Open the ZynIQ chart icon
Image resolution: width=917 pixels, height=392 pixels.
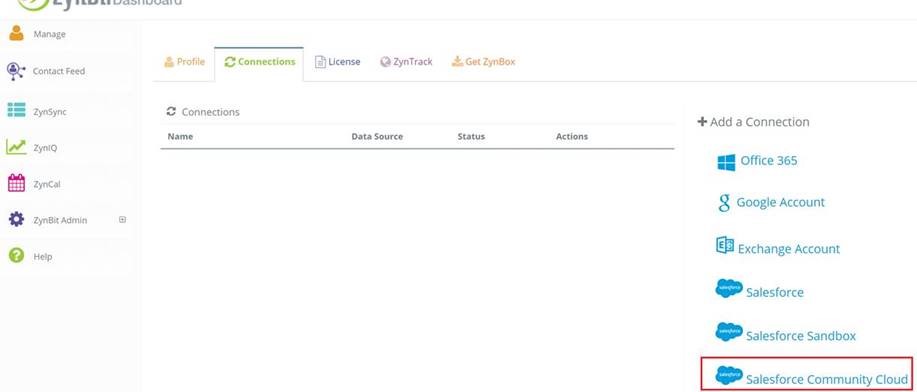[16, 147]
